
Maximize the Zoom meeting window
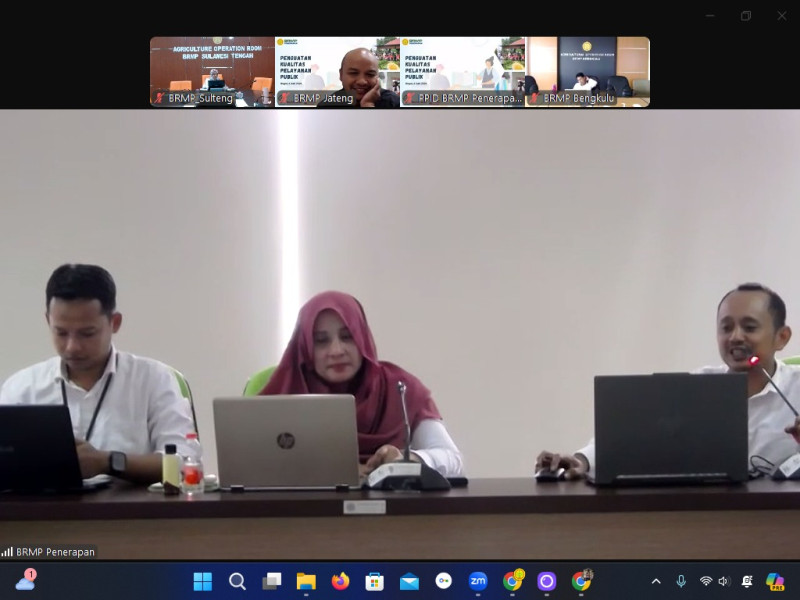(746, 16)
